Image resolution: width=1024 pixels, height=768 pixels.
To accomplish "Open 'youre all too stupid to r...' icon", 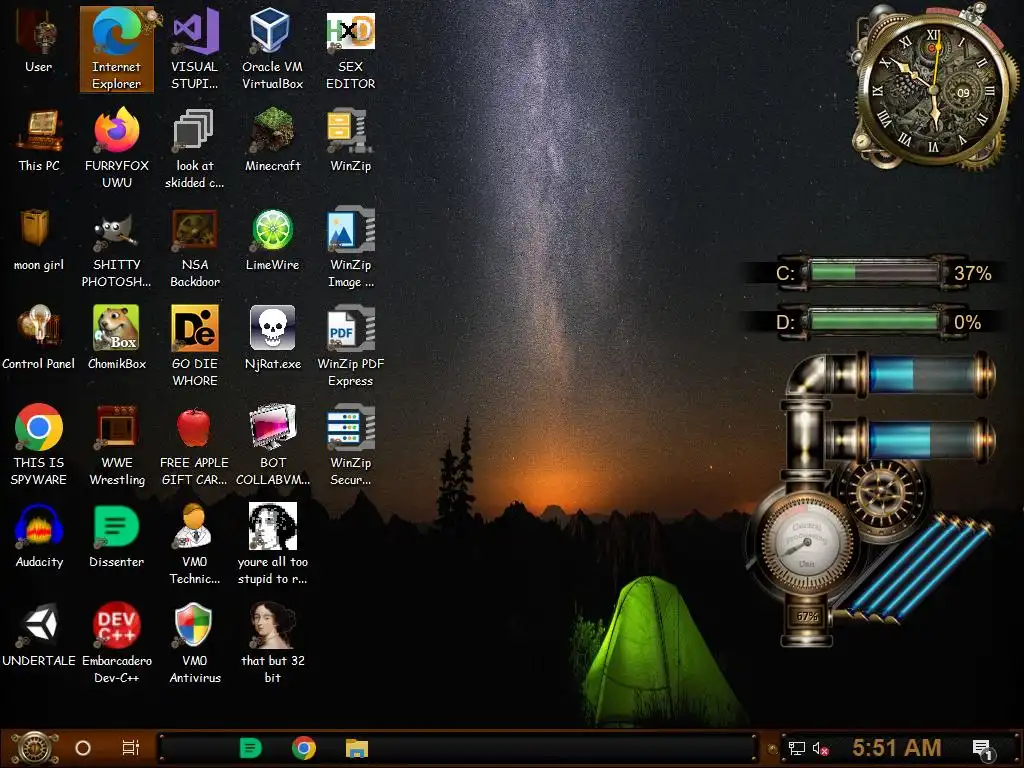I will coord(272,545).
